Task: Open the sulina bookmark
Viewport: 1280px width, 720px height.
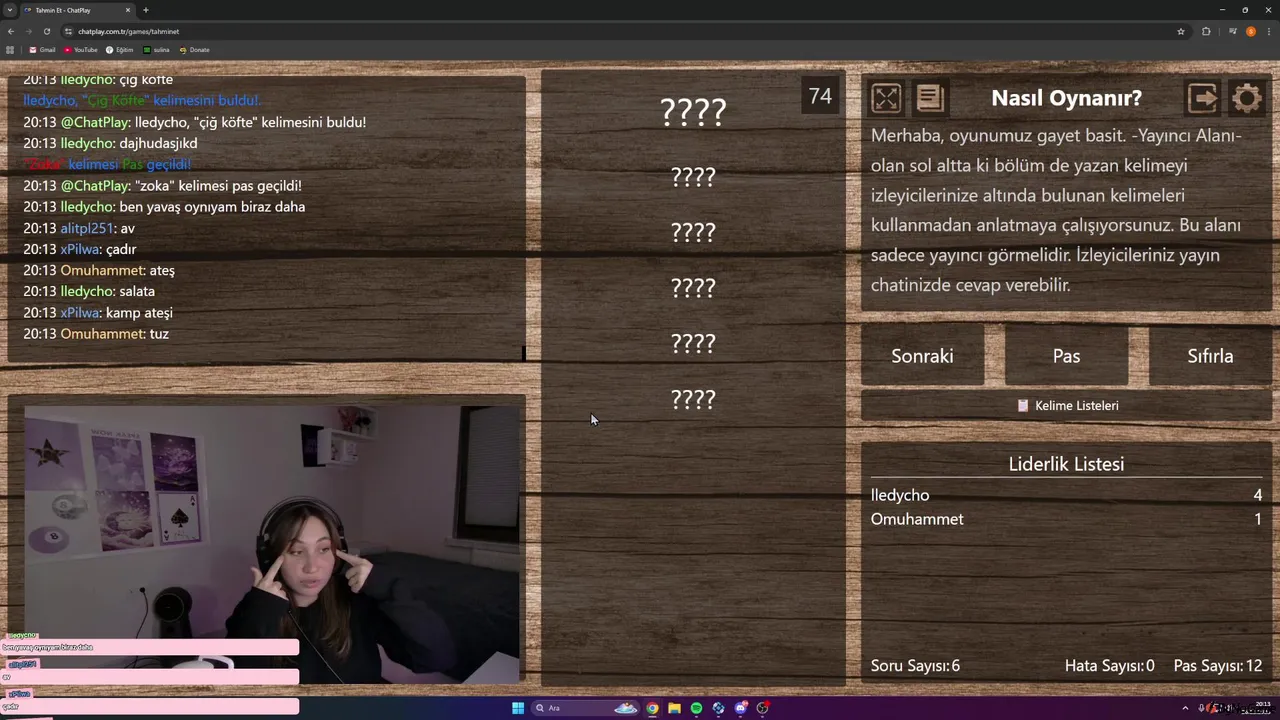Action: pyautogui.click(x=157, y=50)
